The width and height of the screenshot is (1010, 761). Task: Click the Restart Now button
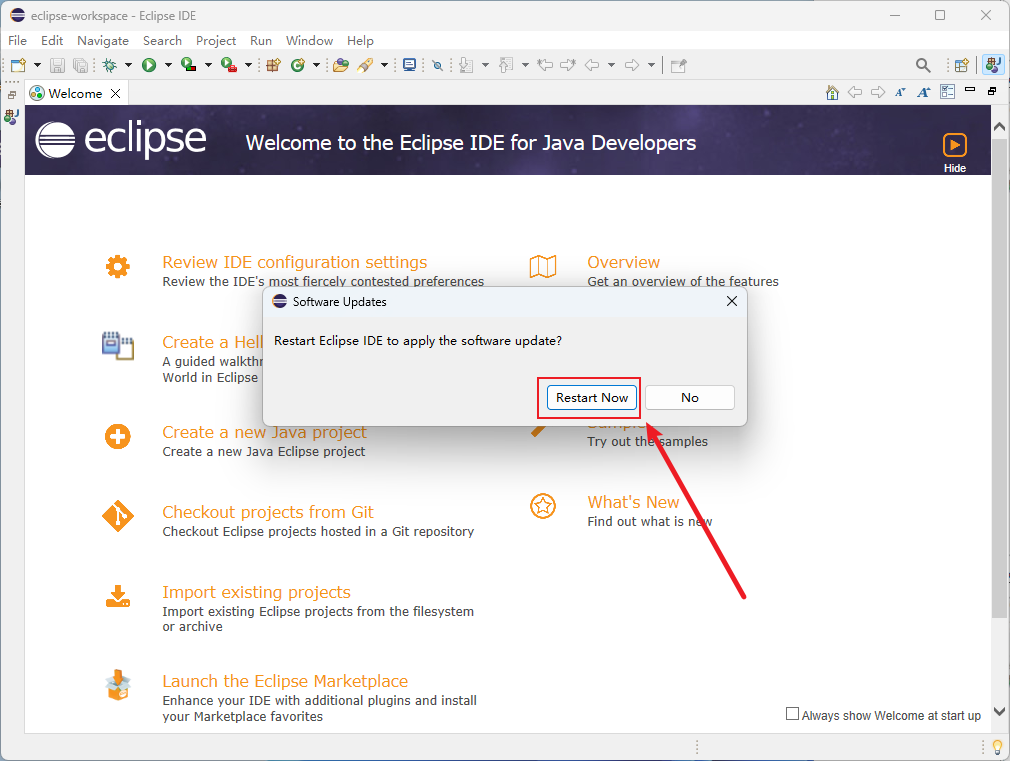point(592,398)
